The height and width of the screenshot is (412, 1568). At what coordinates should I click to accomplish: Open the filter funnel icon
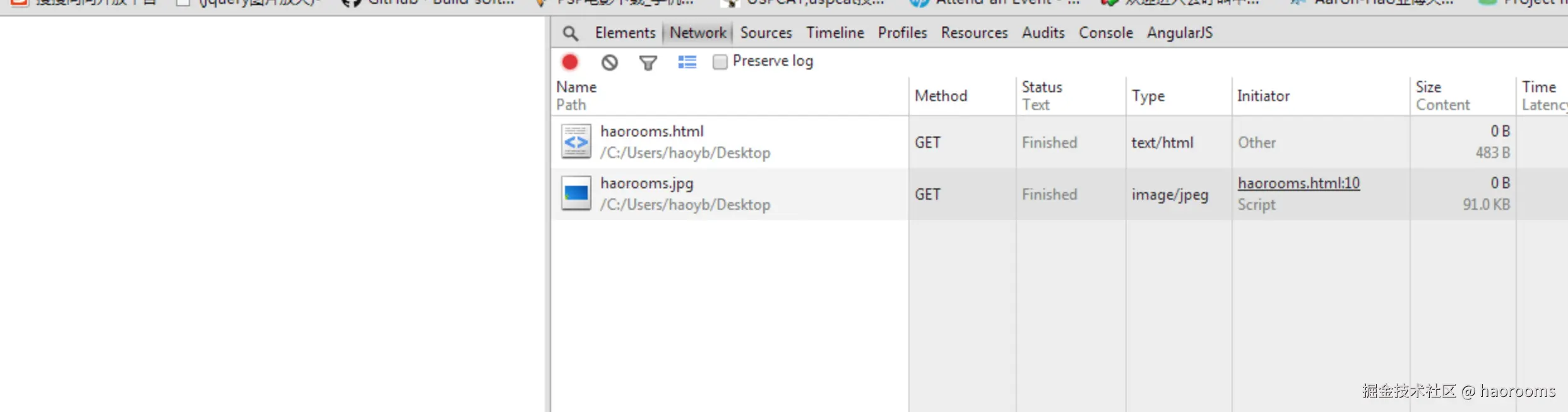tap(648, 62)
